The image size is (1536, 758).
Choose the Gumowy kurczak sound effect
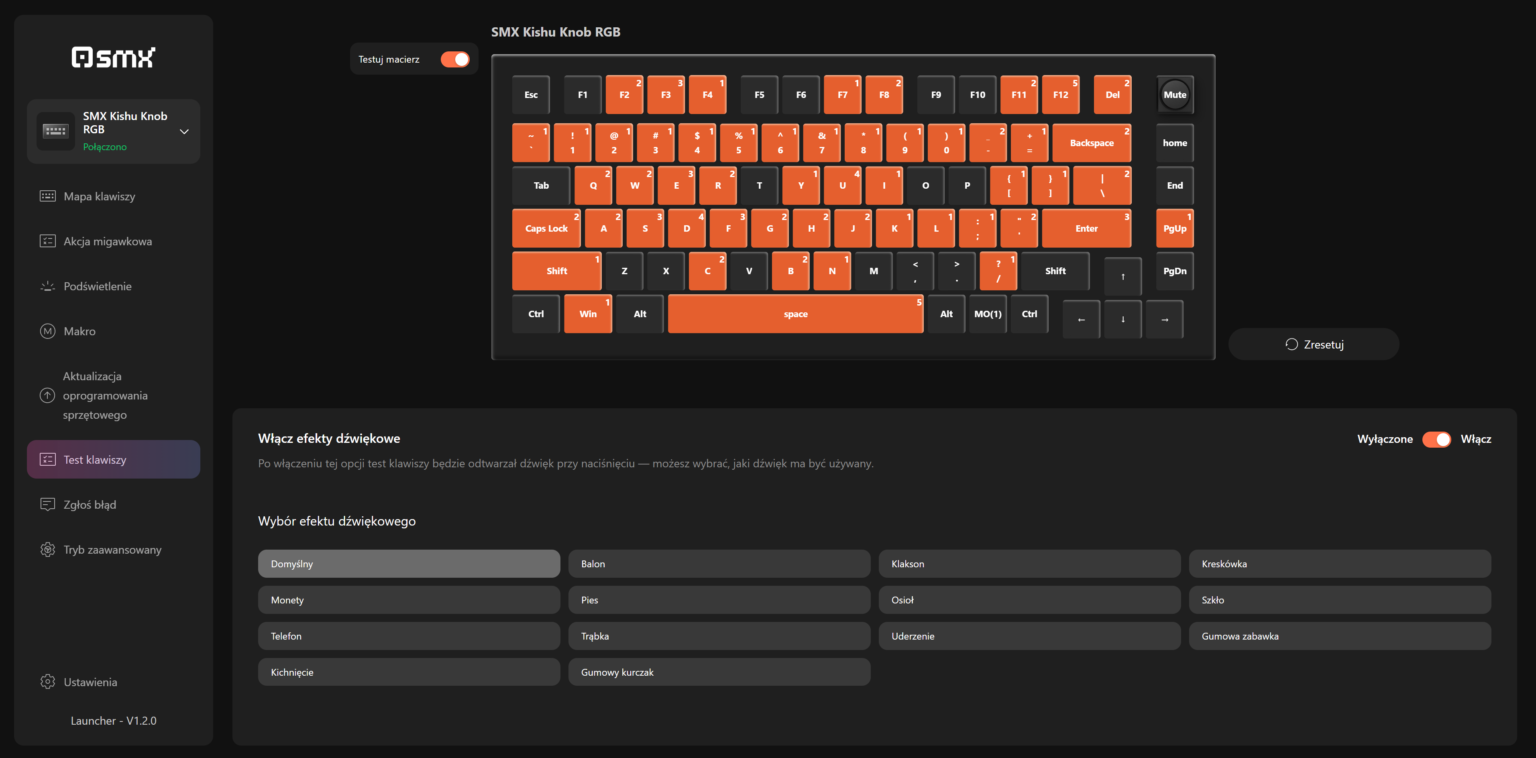tap(719, 671)
